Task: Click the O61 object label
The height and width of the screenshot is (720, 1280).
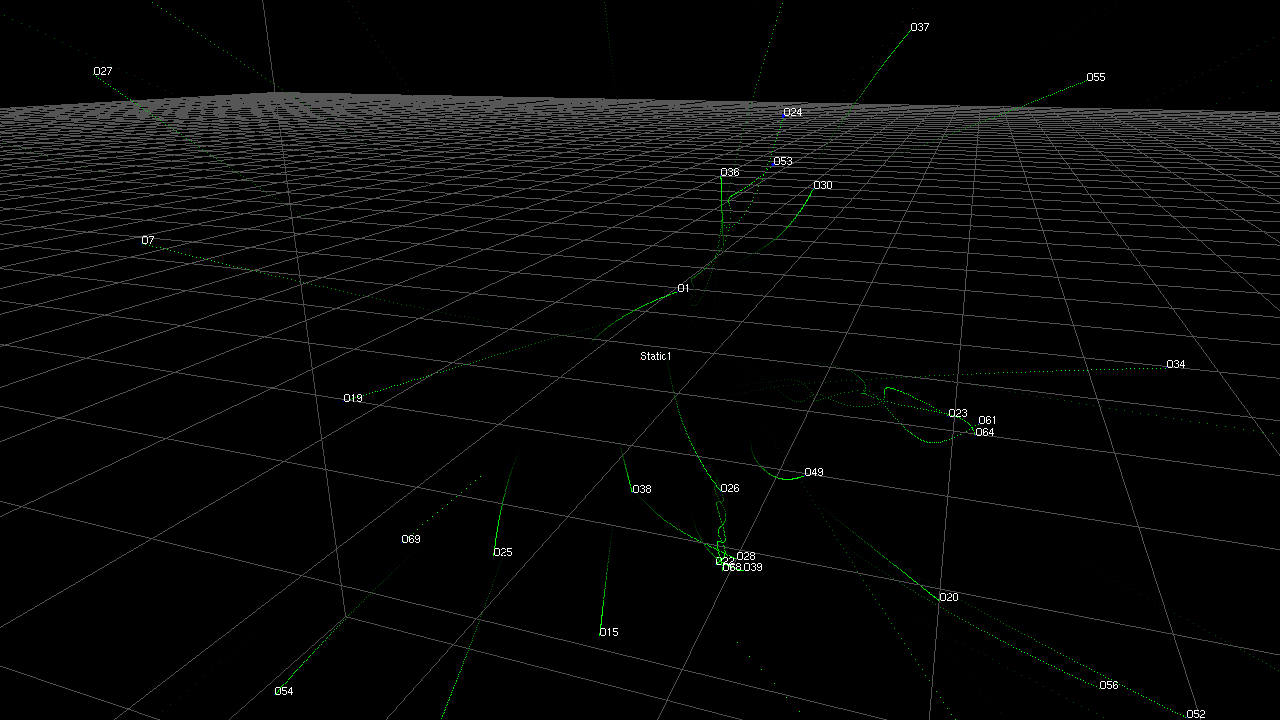Action: pos(987,421)
